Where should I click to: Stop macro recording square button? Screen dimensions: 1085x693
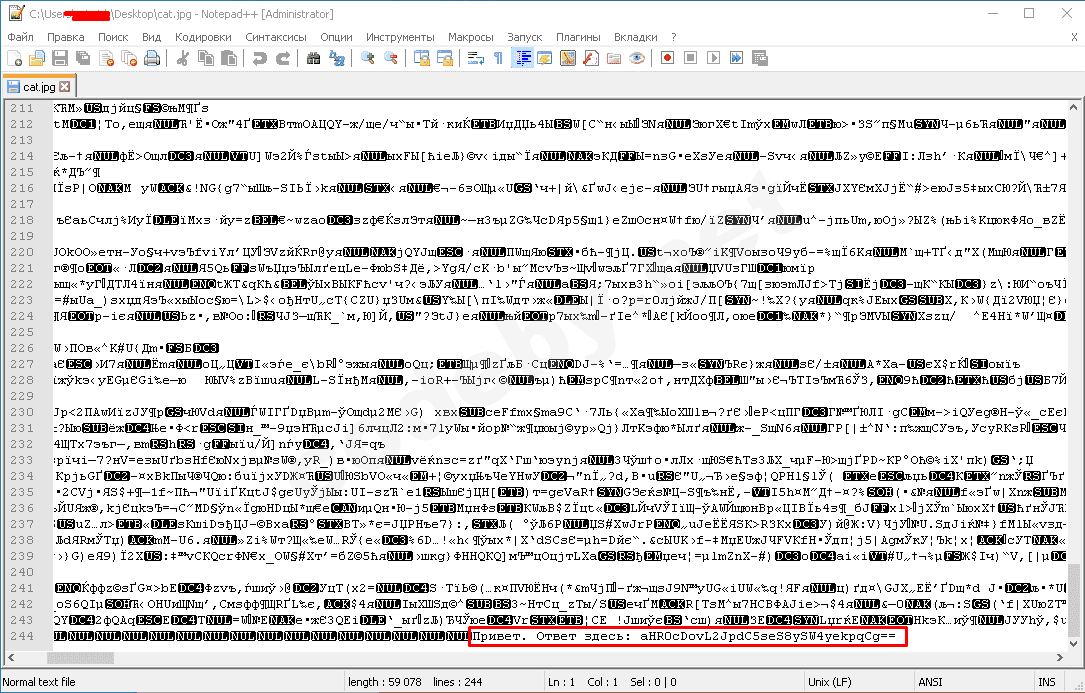[690, 58]
